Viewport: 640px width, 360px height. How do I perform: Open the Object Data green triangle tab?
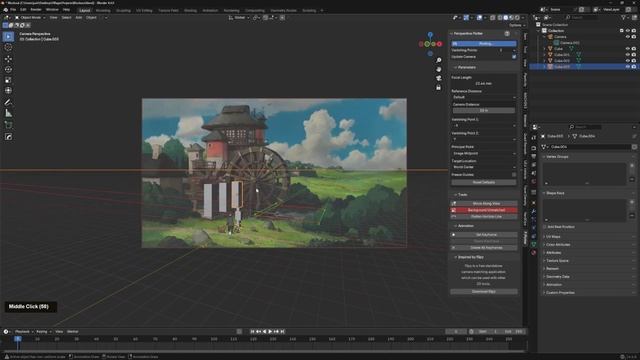point(533,244)
